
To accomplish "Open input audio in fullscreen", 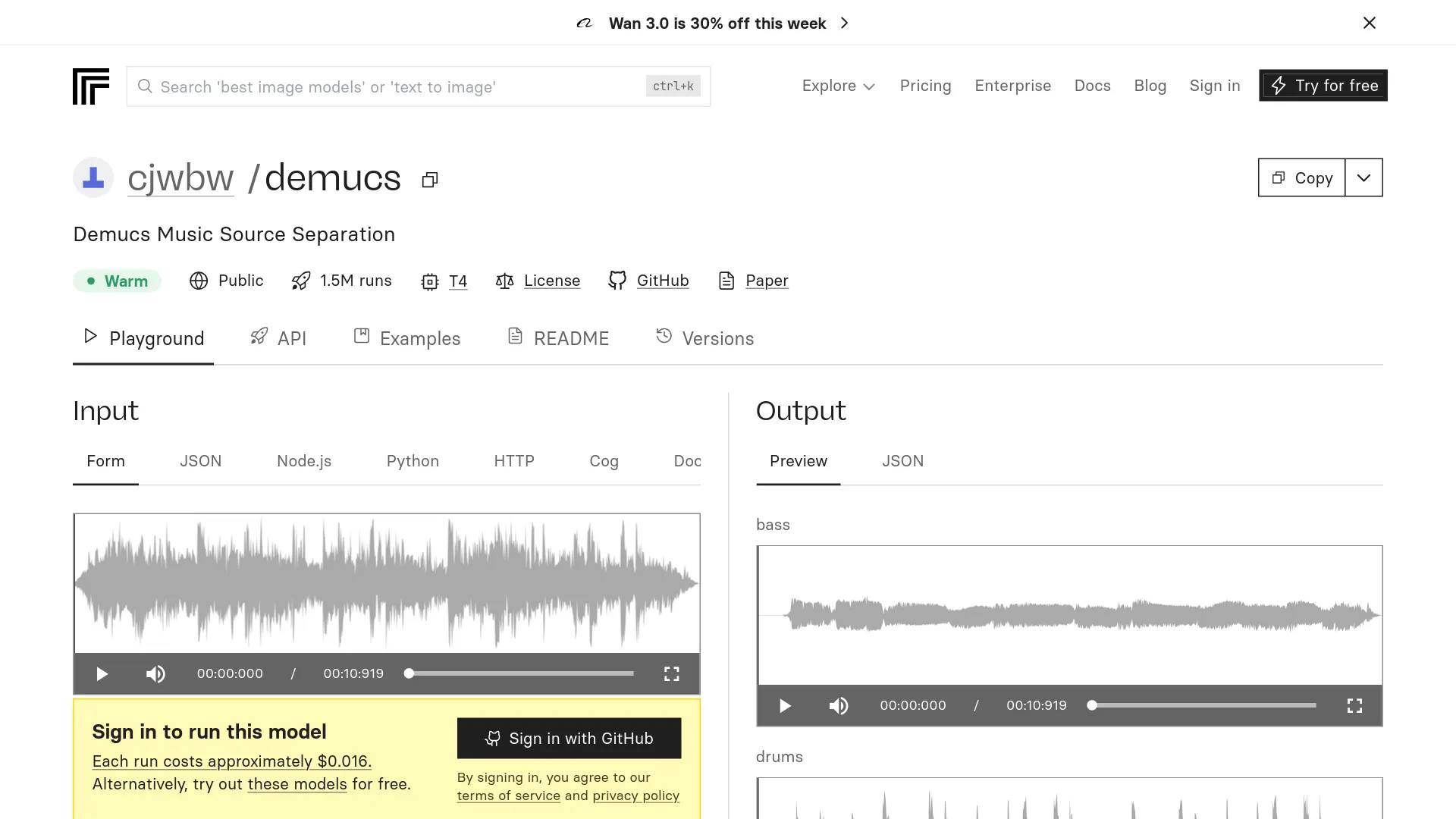I will pyautogui.click(x=672, y=674).
